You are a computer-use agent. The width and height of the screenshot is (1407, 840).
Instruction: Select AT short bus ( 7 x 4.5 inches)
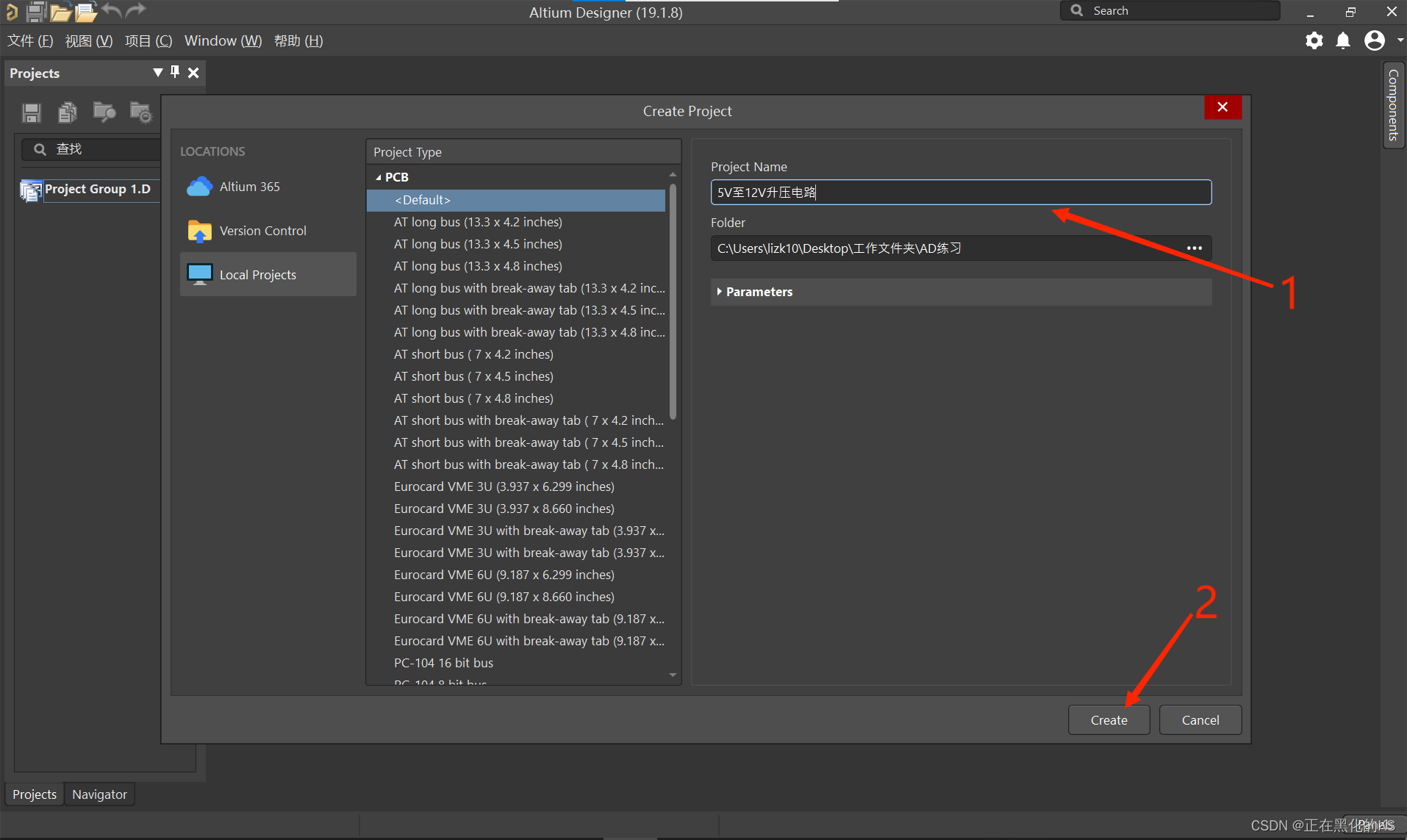pos(516,376)
